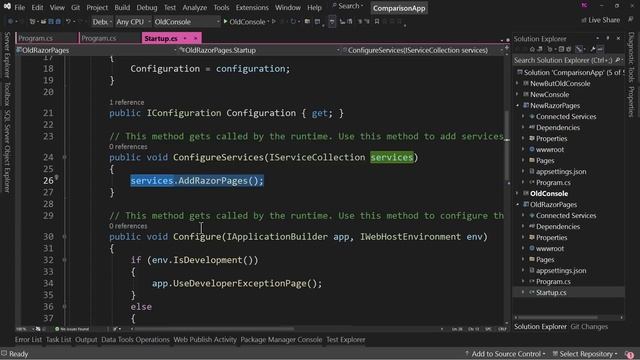The image size is (640, 360).
Task: Click the notifications bell in status bar
Action: [x=629, y=354]
